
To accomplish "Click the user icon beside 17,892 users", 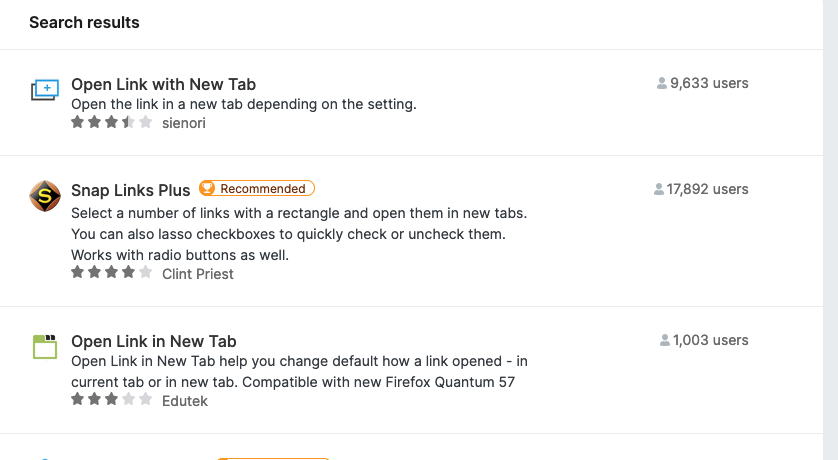I will (x=659, y=190).
